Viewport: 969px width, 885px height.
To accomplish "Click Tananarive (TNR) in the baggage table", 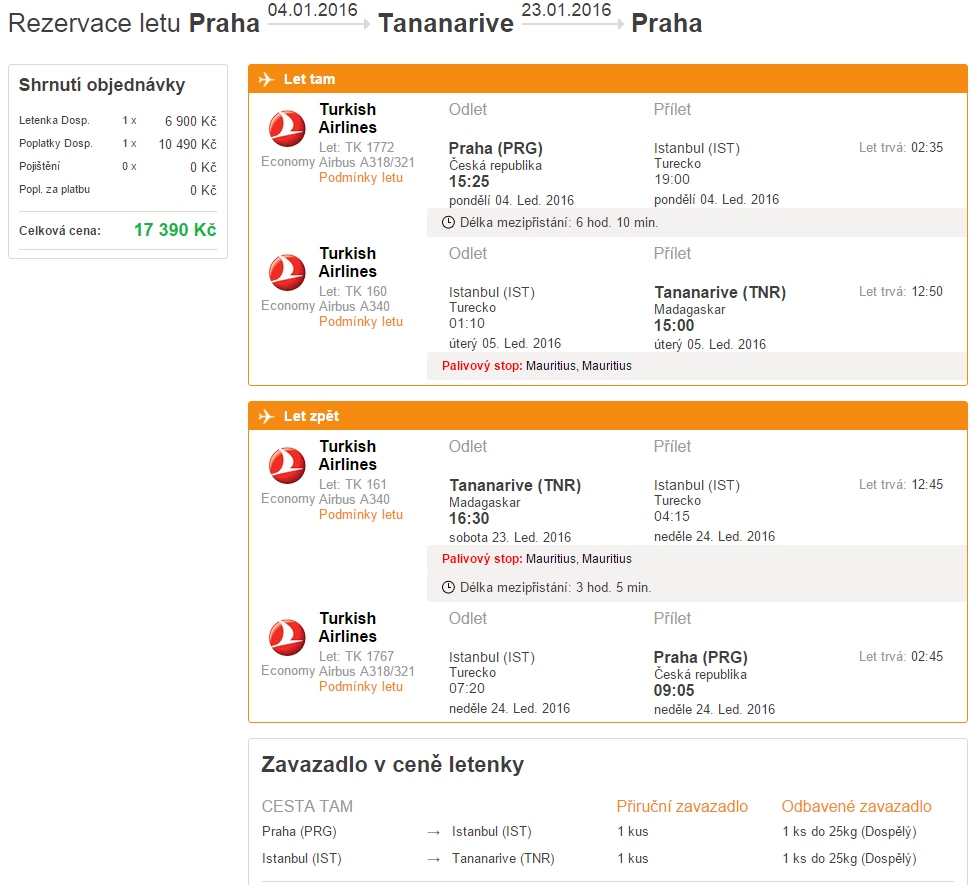I will coord(503,858).
